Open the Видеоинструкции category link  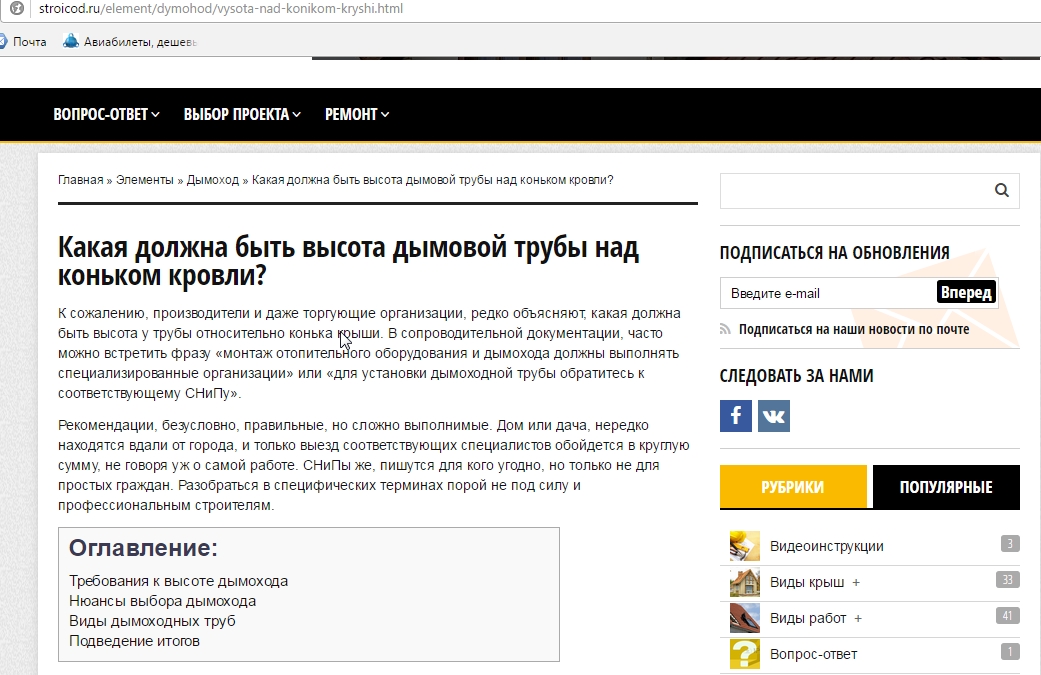tap(827, 546)
